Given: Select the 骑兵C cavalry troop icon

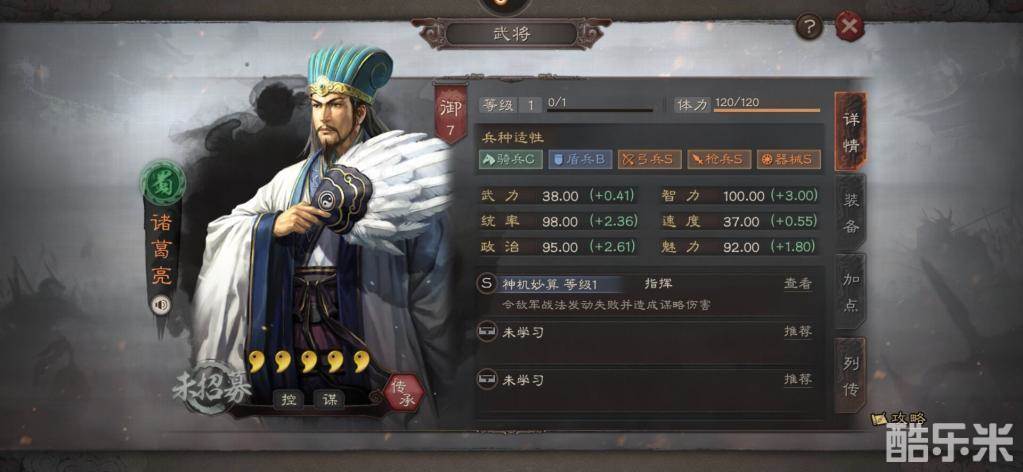Looking at the screenshot, I should tap(511, 159).
